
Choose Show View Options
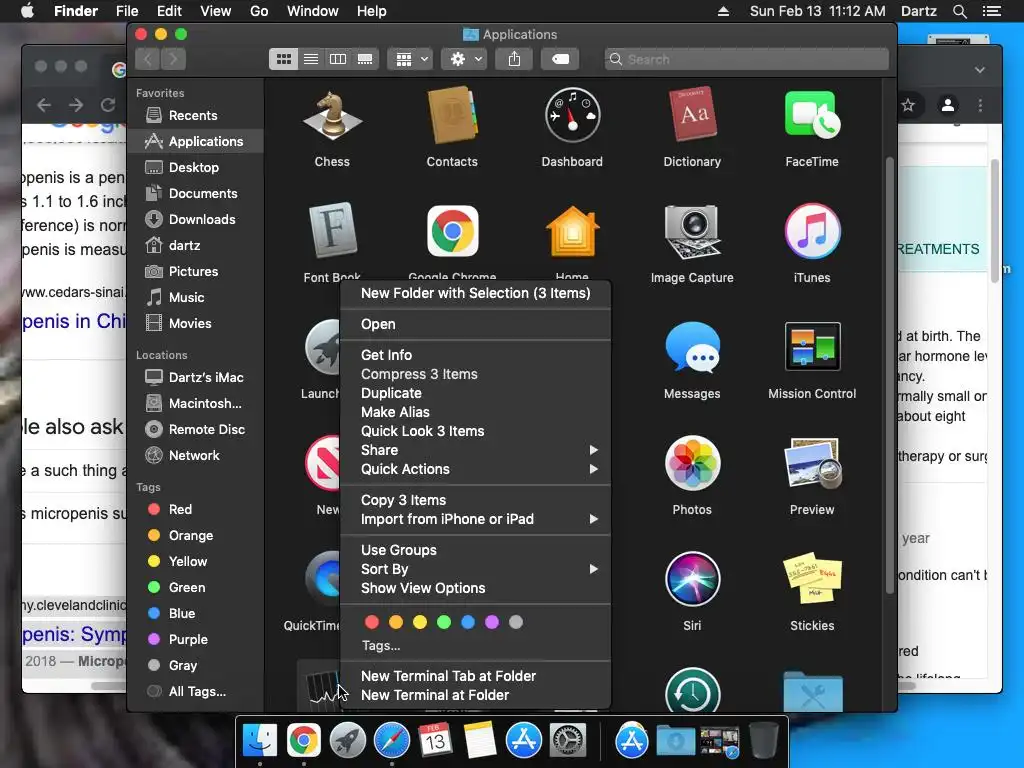475,588
